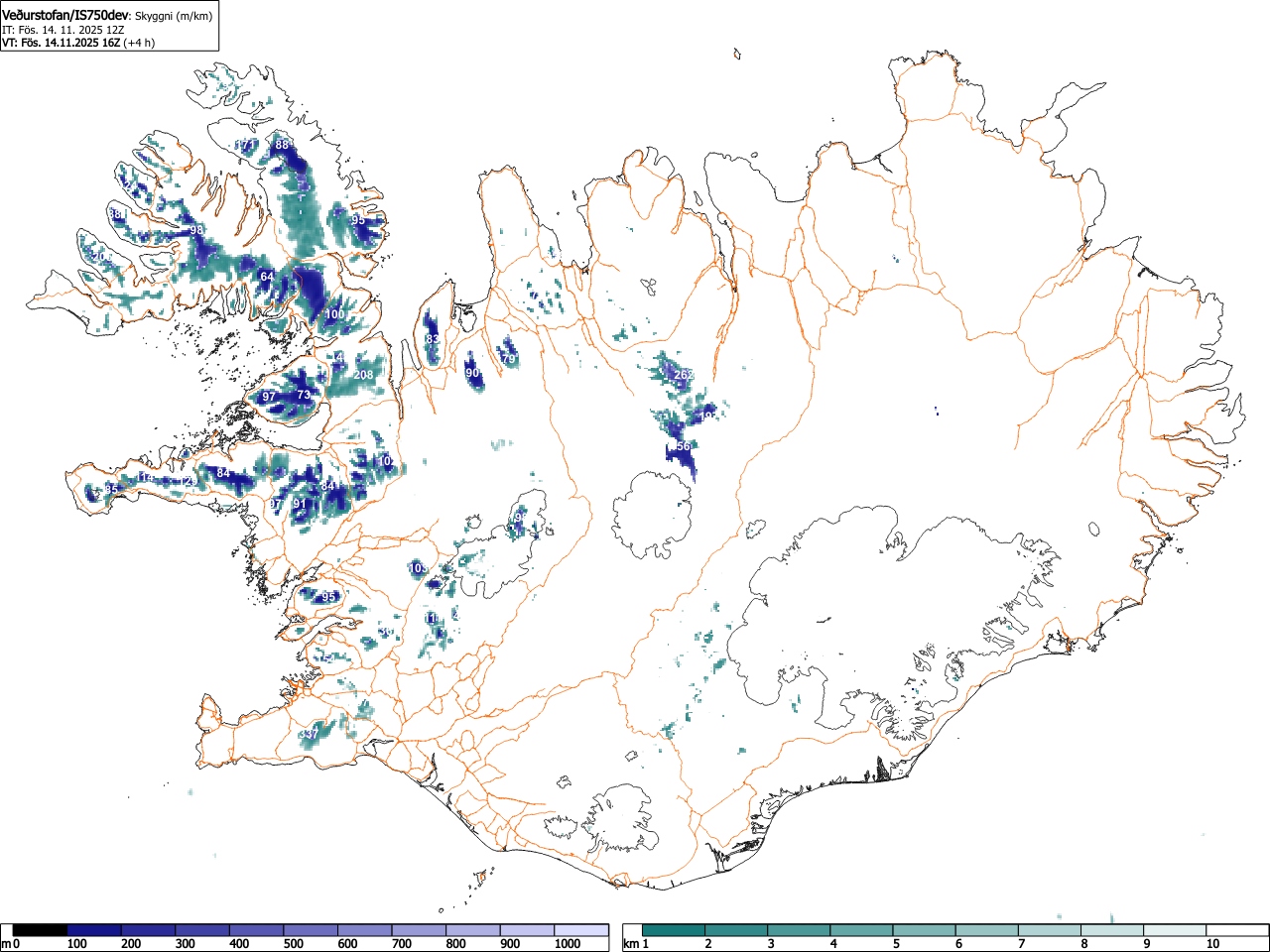
Task: Select the 800–900 m lavender legend swatch
Action: 473,930
